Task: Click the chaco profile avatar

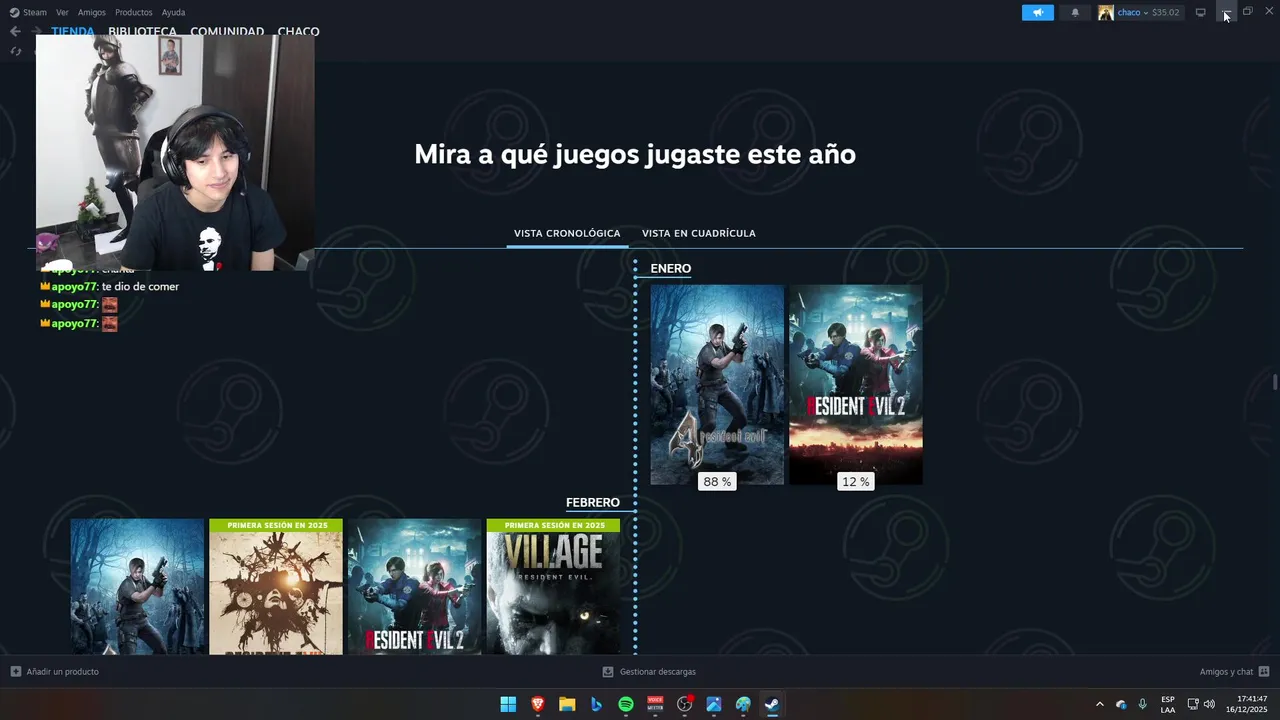Action: click(x=1105, y=12)
